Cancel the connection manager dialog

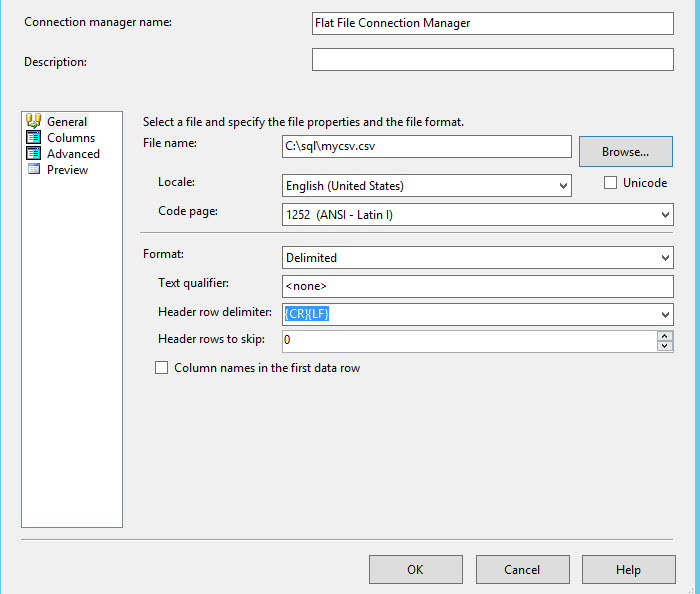(522, 570)
